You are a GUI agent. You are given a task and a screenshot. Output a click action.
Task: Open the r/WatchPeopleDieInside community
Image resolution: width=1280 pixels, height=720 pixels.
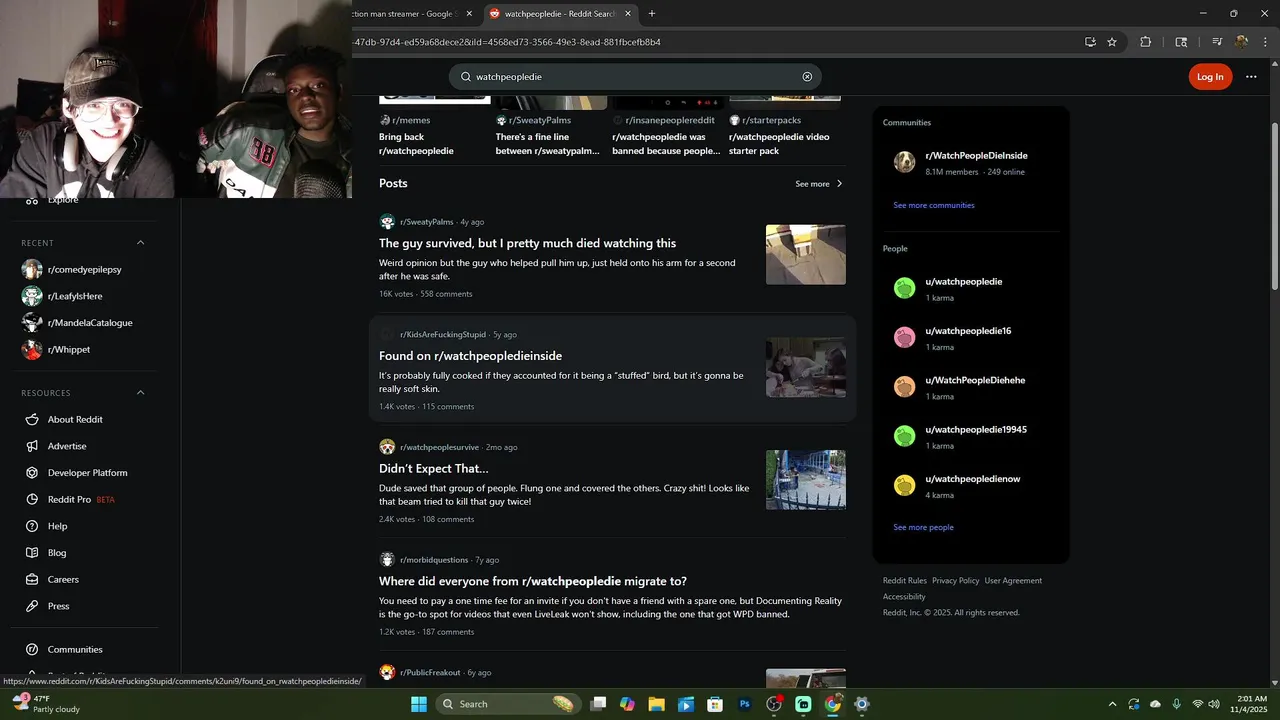tap(976, 156)
